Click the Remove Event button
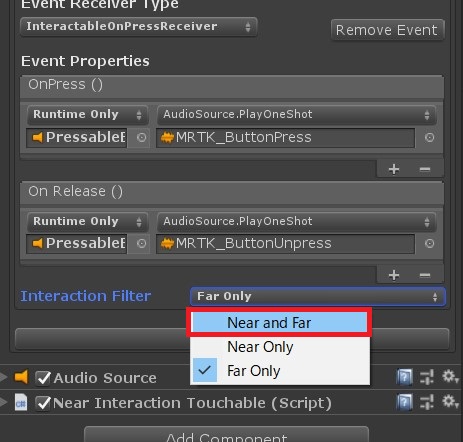 [387, 30]
